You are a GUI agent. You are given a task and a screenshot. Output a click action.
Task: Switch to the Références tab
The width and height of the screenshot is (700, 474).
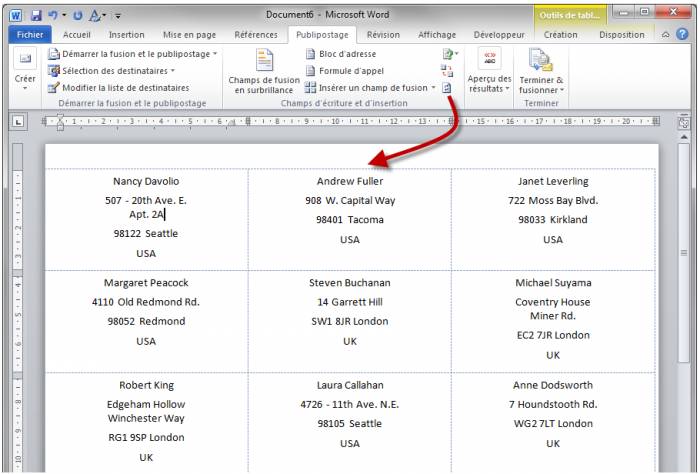click(256, 34)
